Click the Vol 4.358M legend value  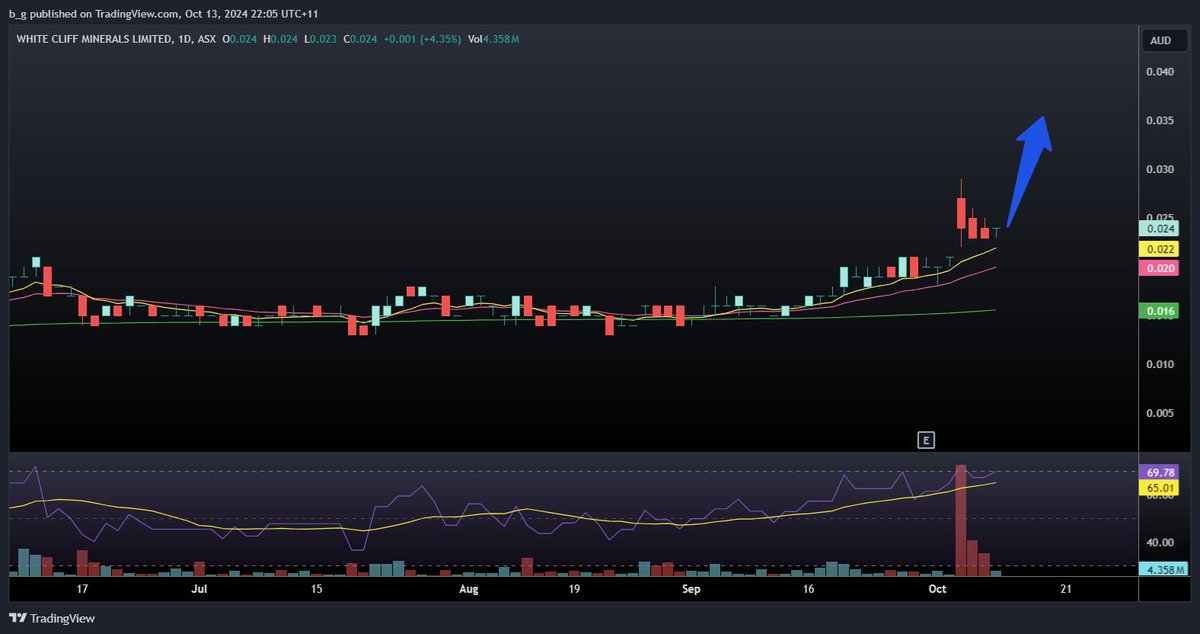[x=494, y=40]
